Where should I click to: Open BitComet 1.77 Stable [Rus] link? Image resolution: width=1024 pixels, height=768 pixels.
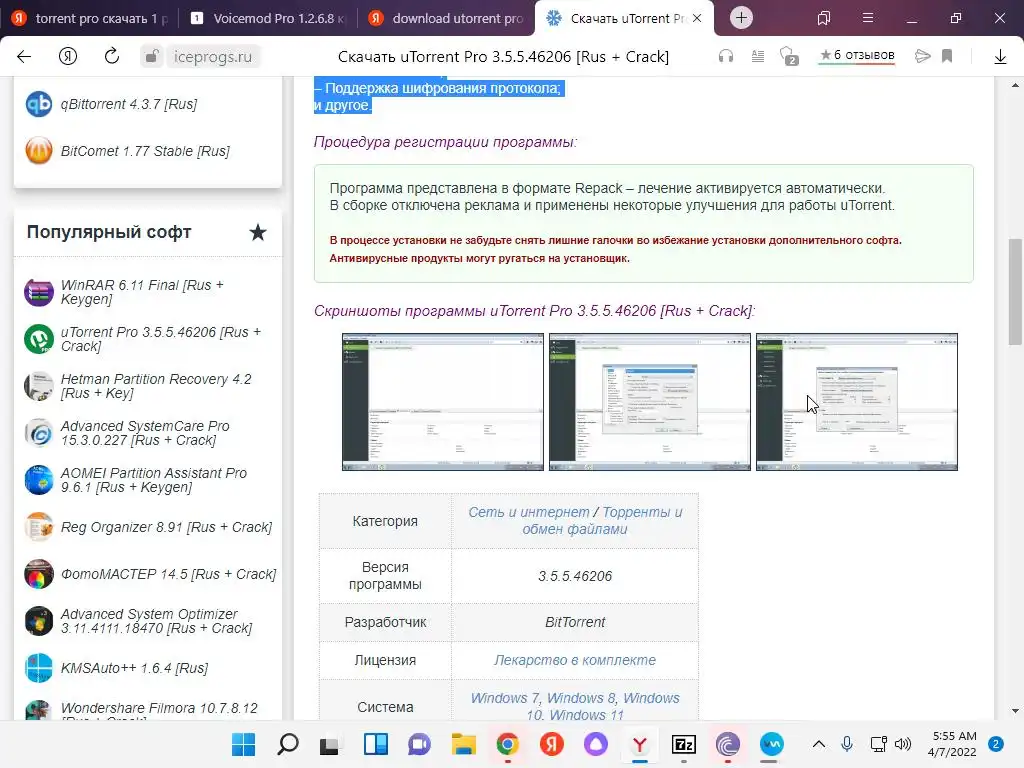145,151
